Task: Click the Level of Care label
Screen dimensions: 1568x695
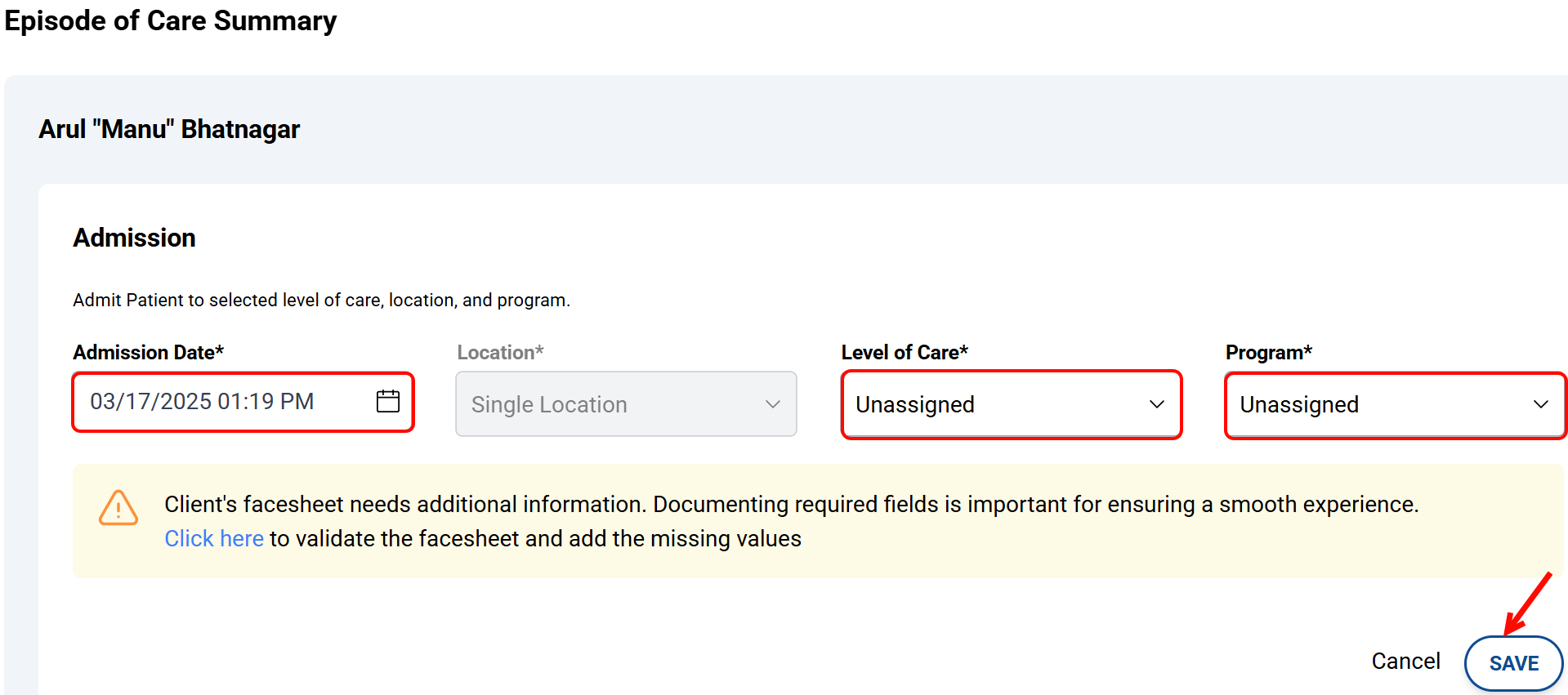Action: pyautogui.click(x=904, y=352)
